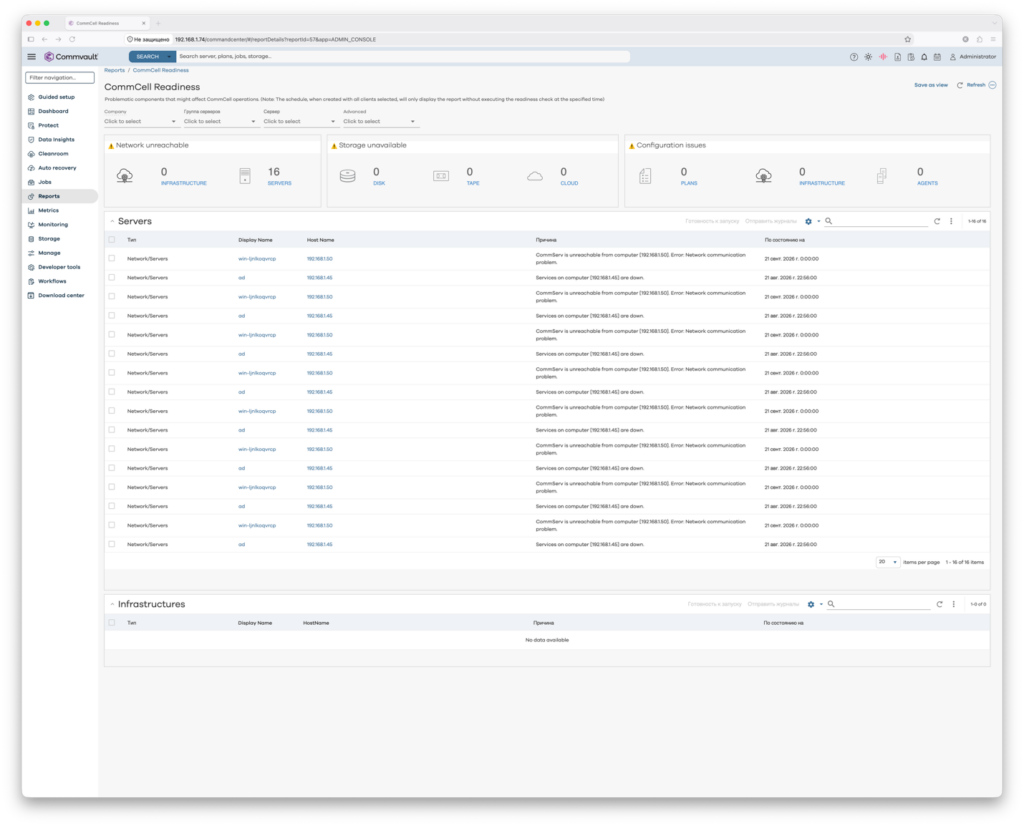Click the browser address bar URL

click(275, 39)
